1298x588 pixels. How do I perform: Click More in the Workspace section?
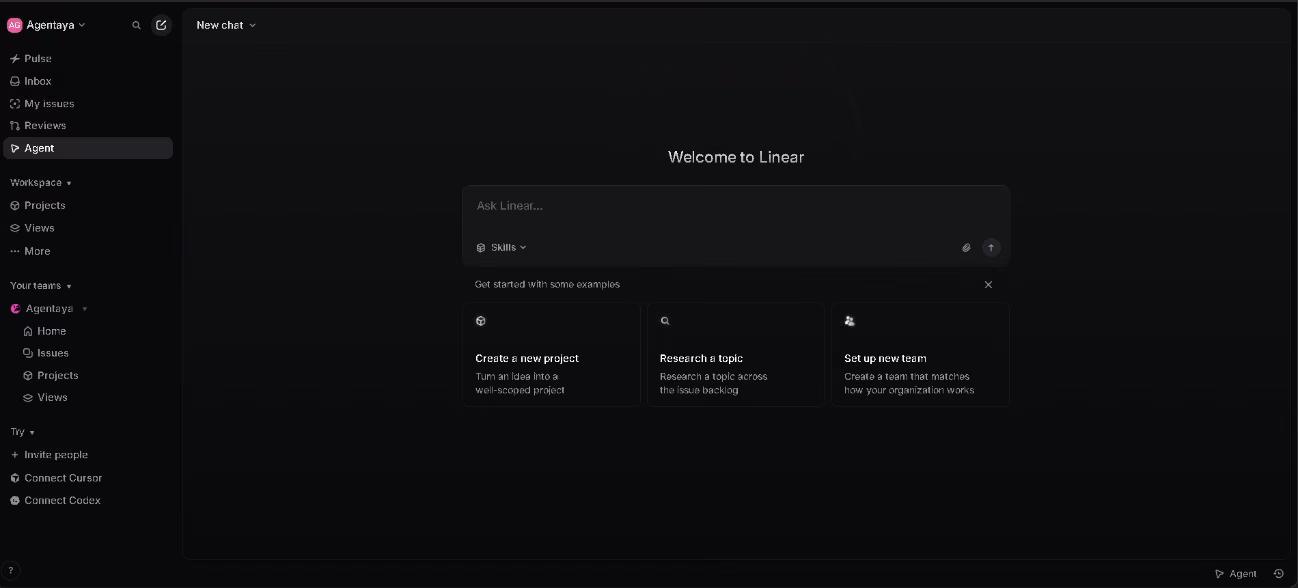click(88, 251)
